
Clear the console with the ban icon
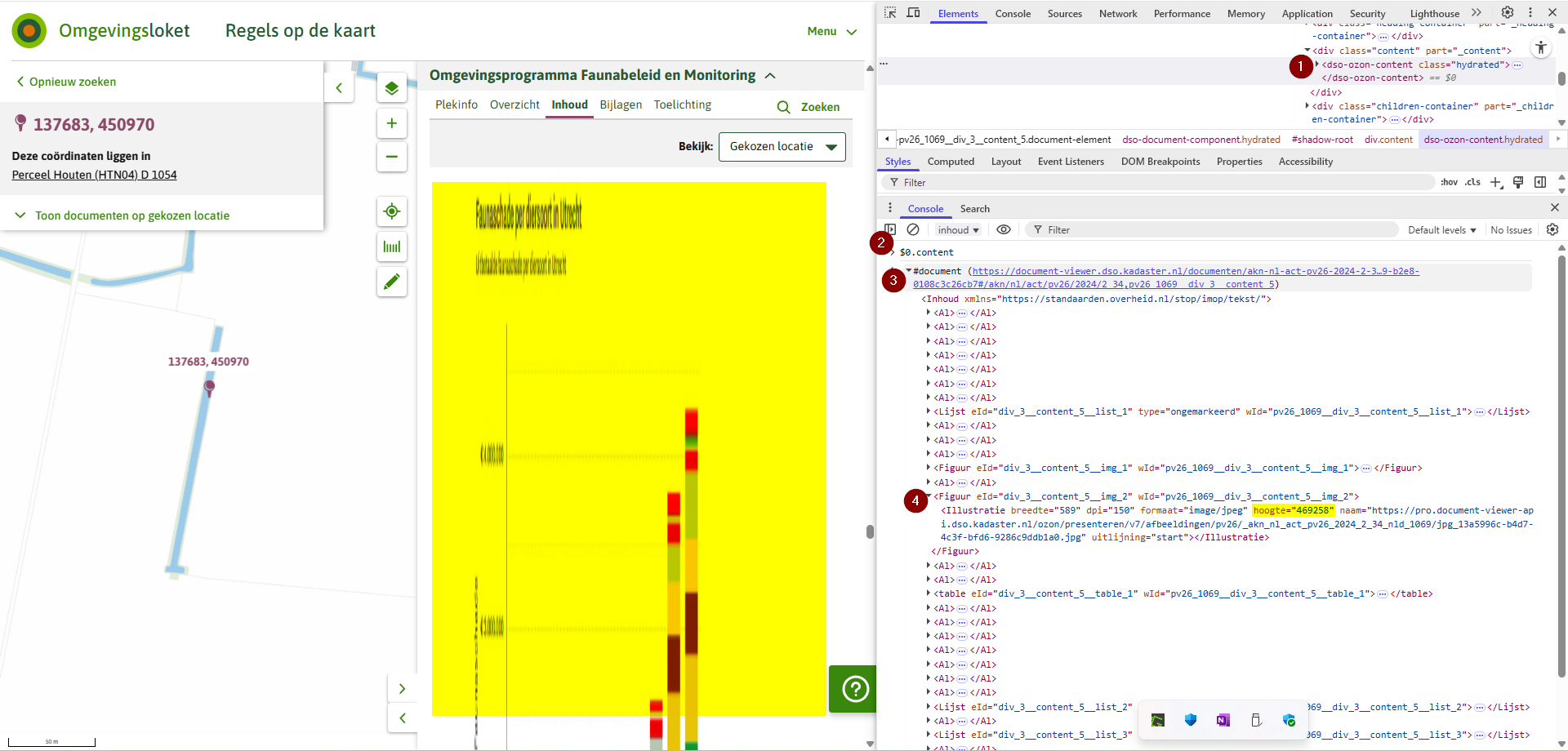coord(913,230)
